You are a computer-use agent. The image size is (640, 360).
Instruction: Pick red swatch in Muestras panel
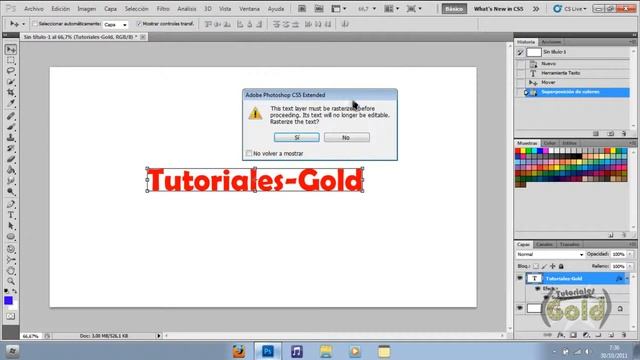(518, 151)
